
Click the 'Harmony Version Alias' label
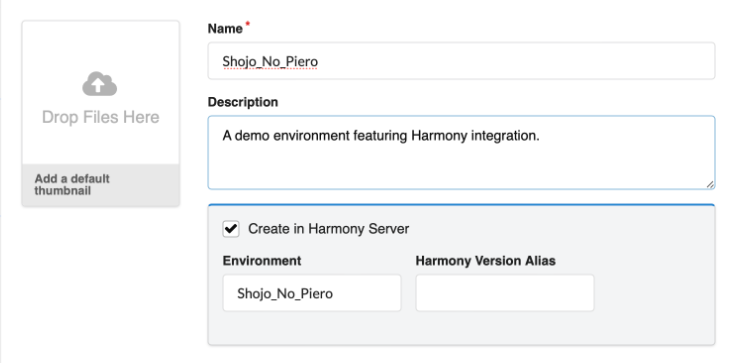(486, 261)
